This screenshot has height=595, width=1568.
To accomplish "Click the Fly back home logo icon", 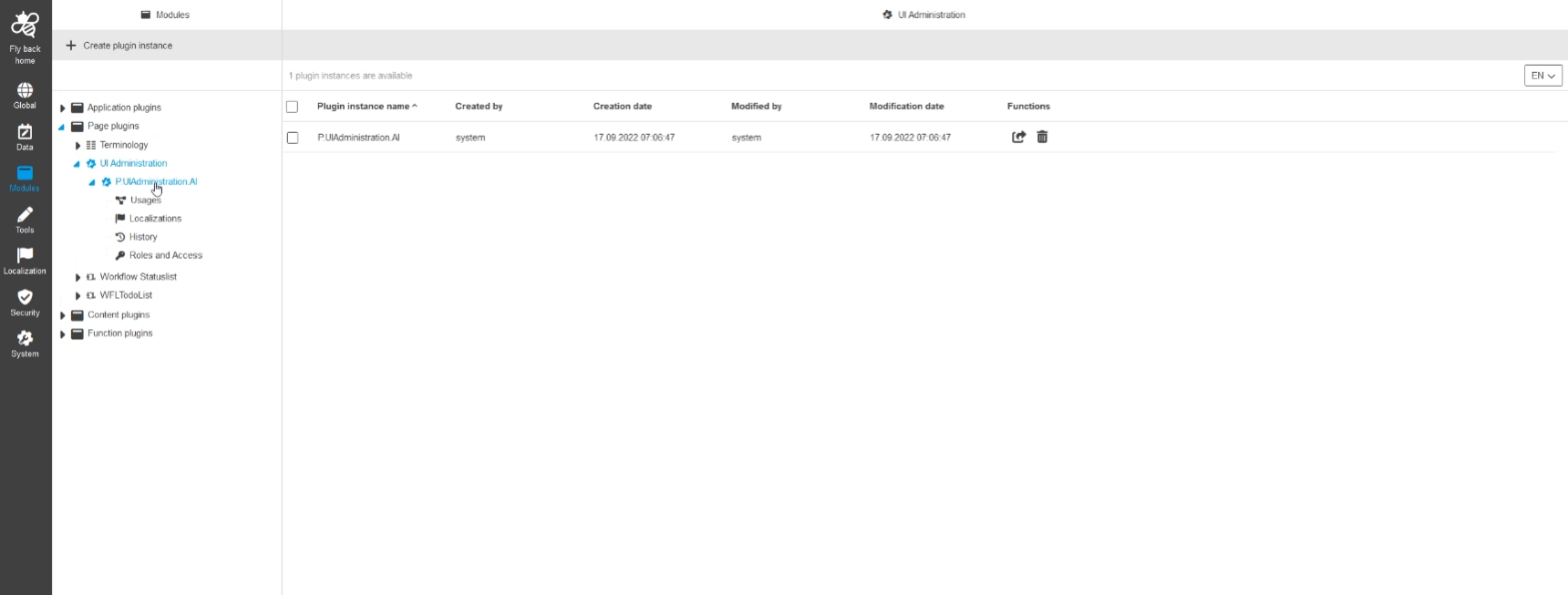I will 25,24.
